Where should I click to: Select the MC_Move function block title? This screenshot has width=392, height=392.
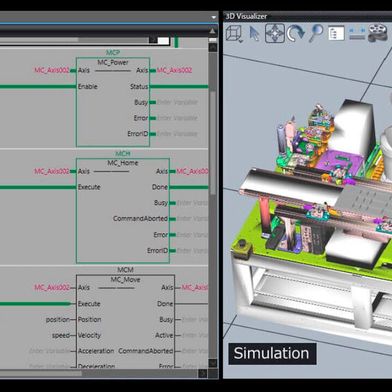pyautogui.click(x=125, y=280)
